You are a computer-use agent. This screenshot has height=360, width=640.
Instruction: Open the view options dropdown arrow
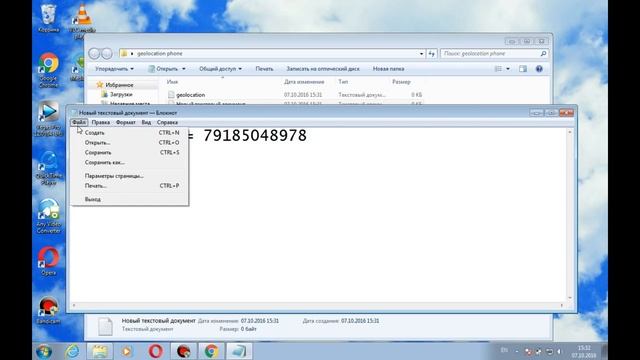point(508,69)
